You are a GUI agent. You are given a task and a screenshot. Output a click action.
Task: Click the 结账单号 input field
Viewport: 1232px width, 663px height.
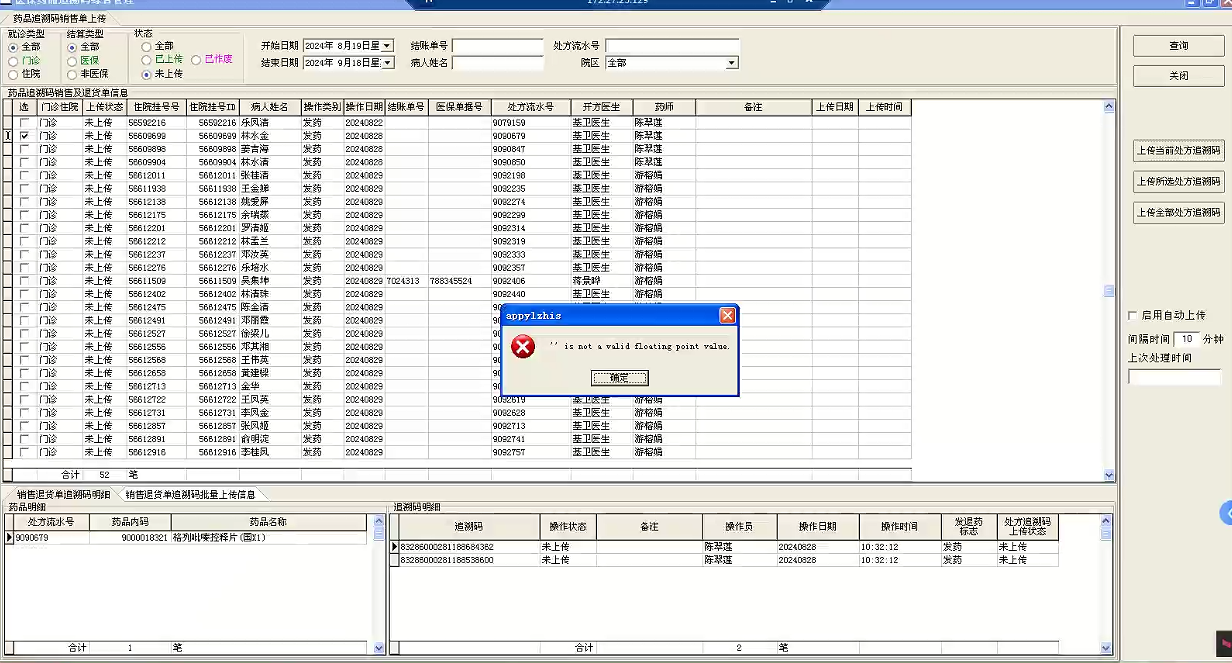coord(497,46)
